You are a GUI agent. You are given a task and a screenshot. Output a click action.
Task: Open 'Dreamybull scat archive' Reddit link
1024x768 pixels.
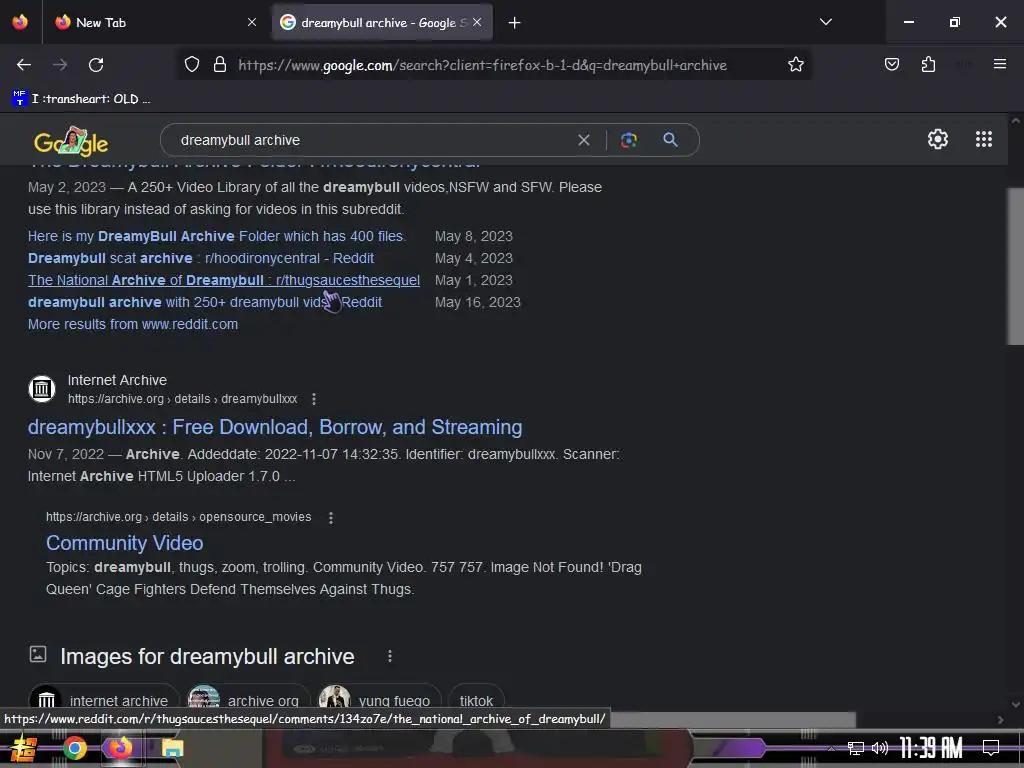click(200, 259)
